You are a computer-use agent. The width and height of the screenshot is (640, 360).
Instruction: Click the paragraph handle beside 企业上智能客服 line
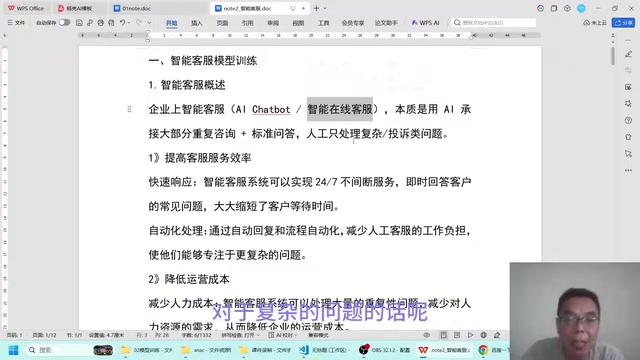(x=129, y=109)
